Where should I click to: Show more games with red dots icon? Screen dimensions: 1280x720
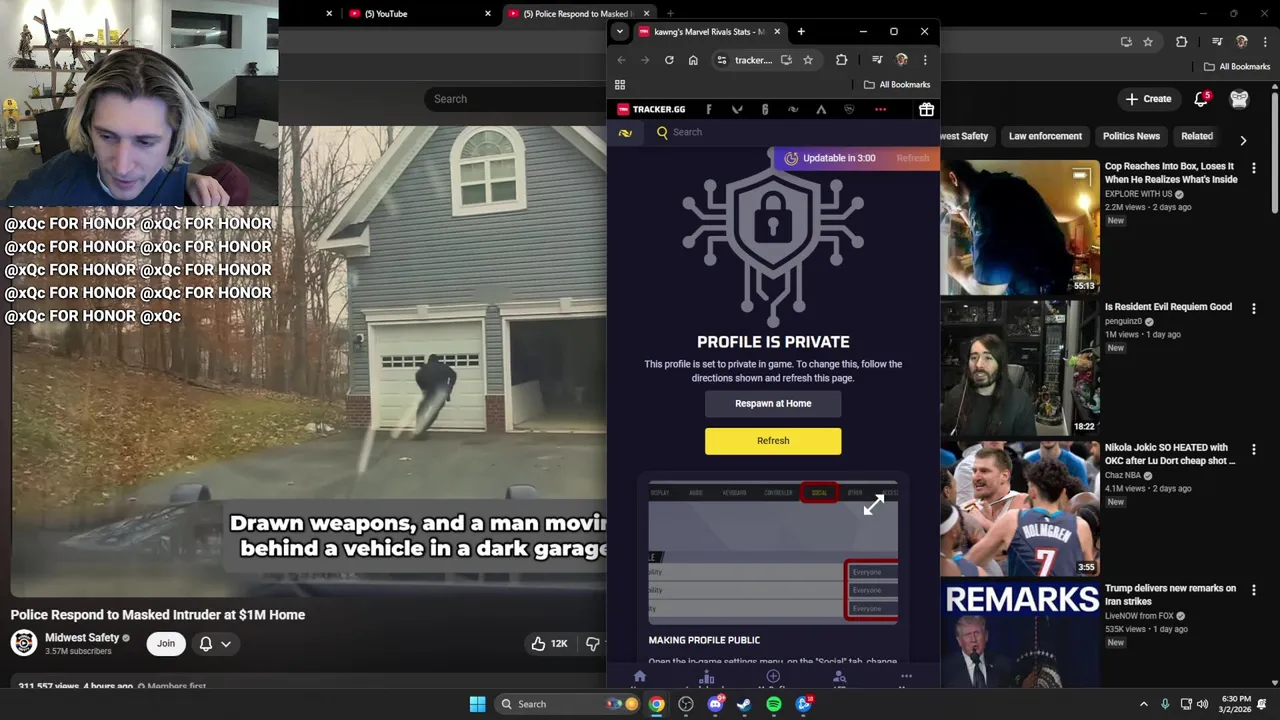tap(880, 109)
